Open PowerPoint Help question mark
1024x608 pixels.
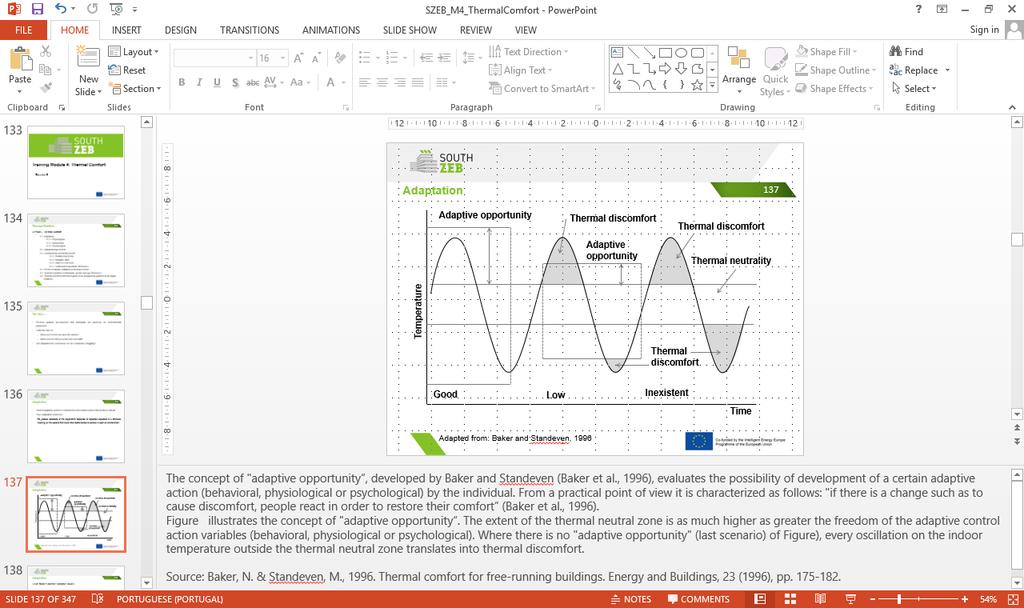[918, 9]
